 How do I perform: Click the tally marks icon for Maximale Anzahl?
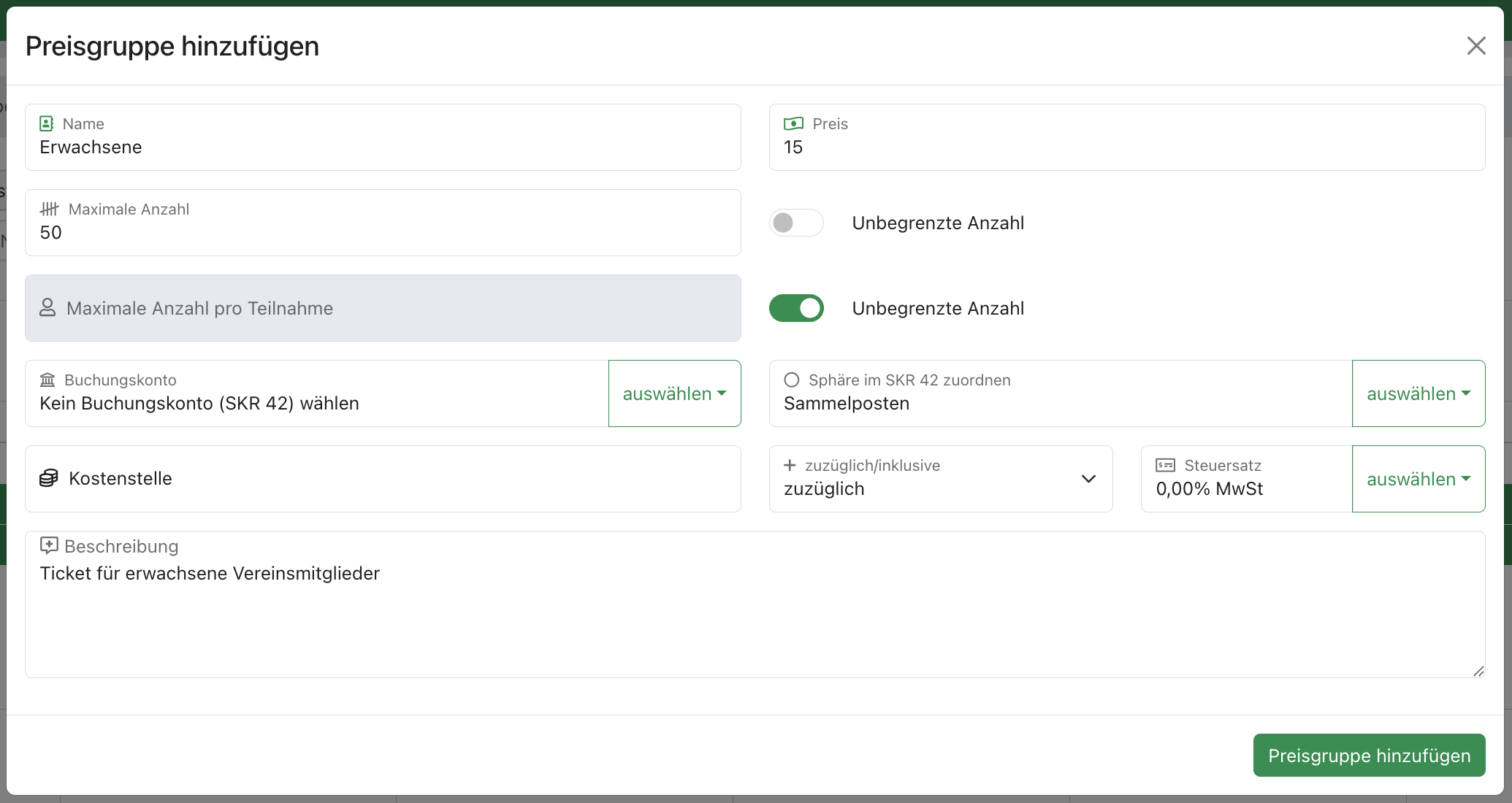[x=49, y=209]
